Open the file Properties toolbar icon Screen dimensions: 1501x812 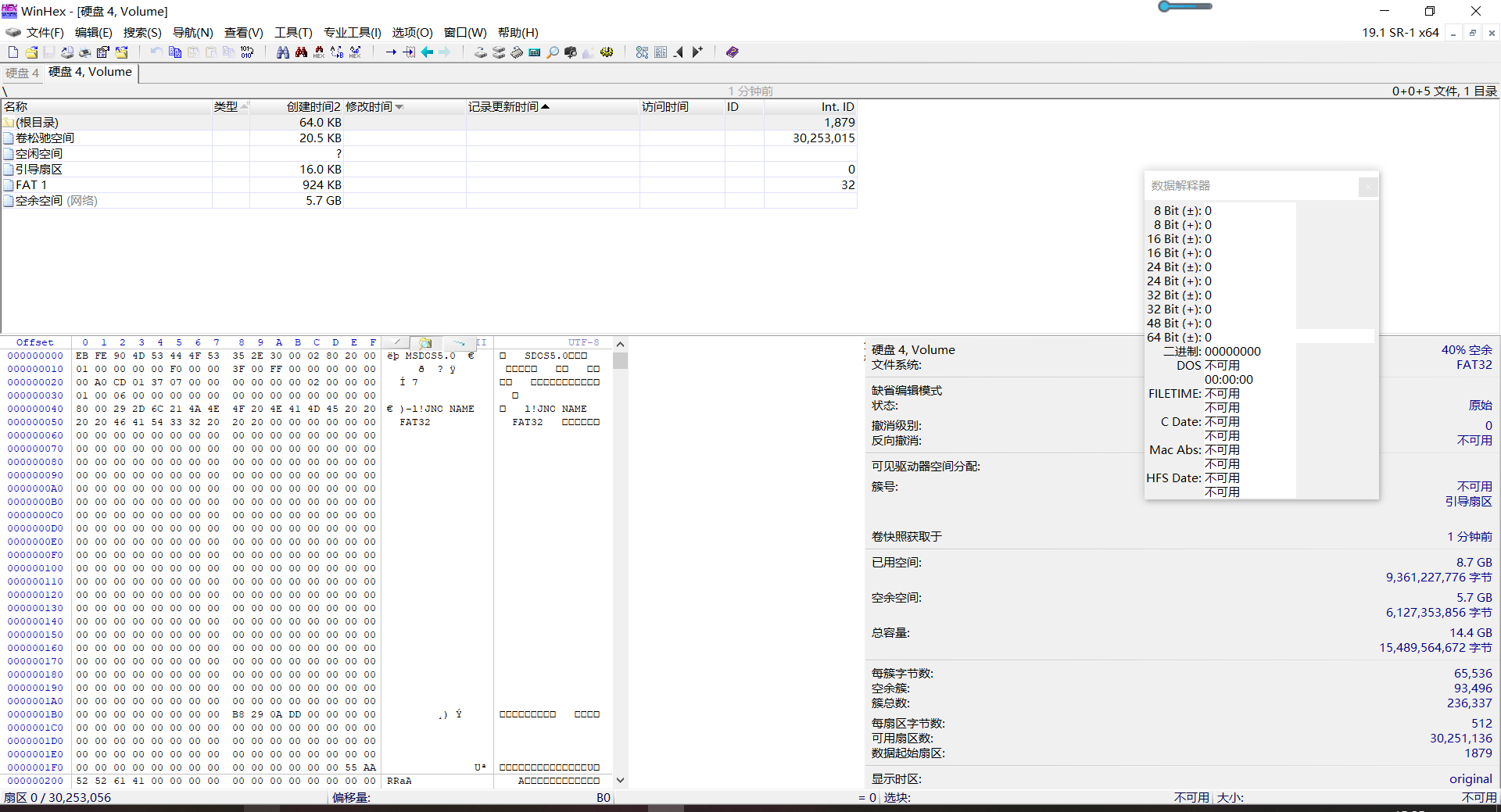tap(103, 52)
